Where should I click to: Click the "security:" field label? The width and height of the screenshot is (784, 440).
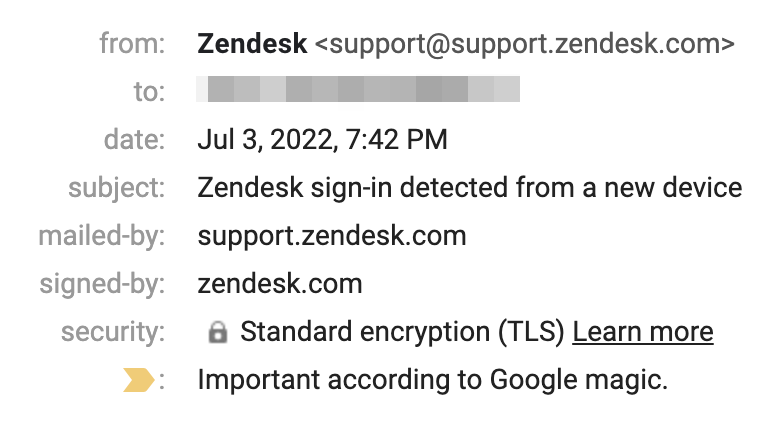pos(113,332)
